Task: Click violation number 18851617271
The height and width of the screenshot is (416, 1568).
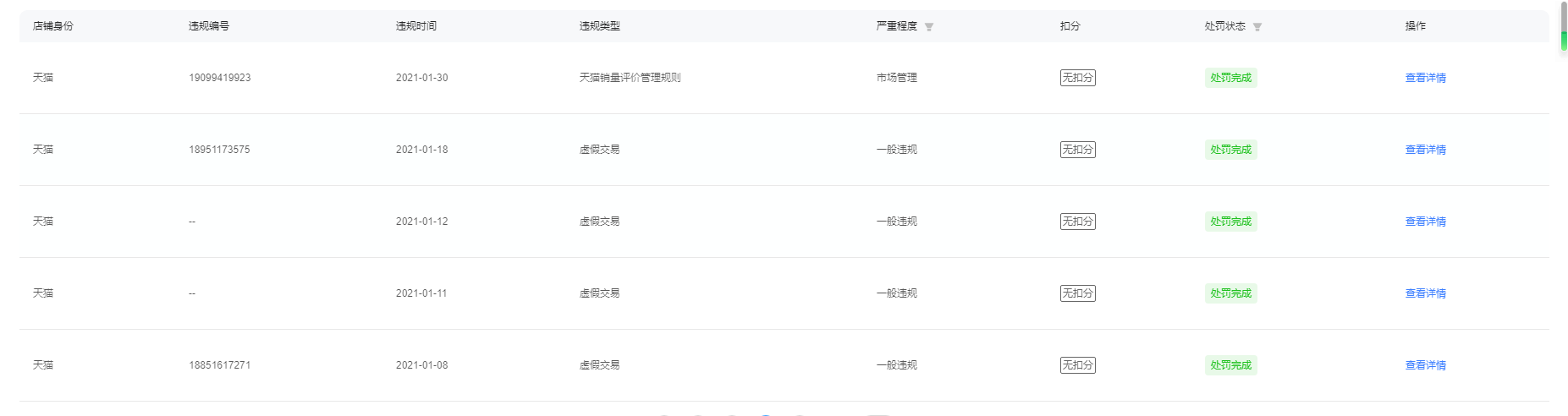Action: 220,365
